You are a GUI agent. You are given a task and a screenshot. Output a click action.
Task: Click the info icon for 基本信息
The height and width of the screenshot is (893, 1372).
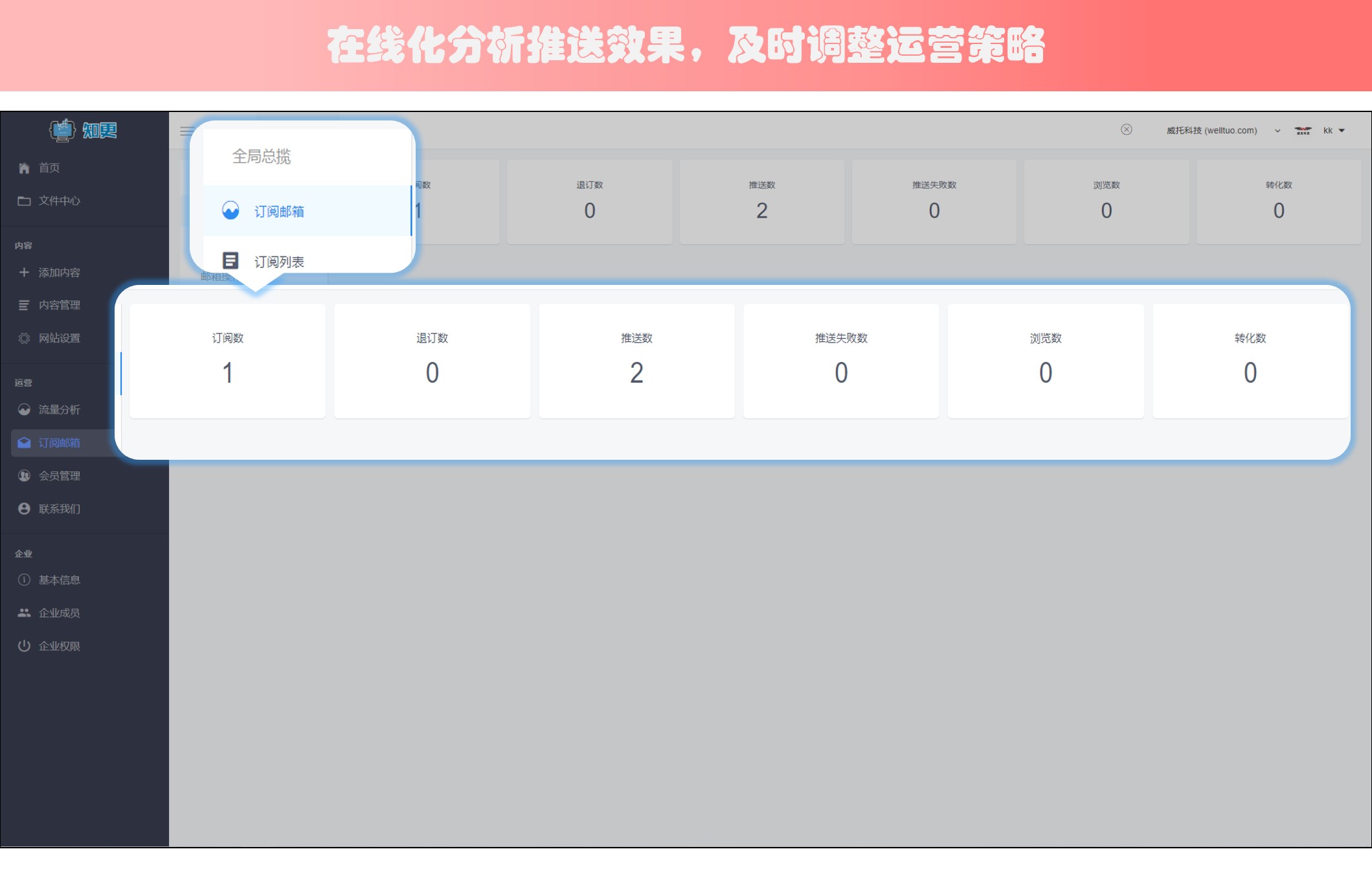[24, 580]
